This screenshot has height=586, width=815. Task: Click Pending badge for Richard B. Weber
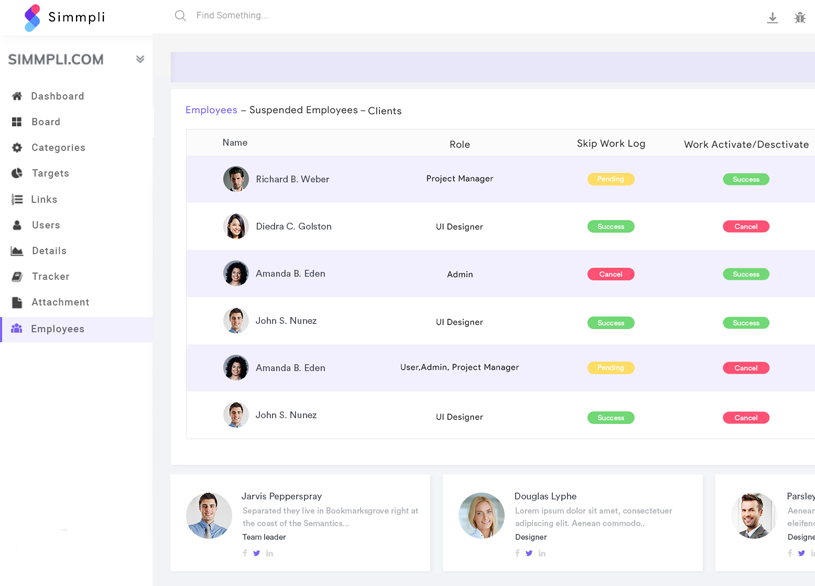pos(610,179)
